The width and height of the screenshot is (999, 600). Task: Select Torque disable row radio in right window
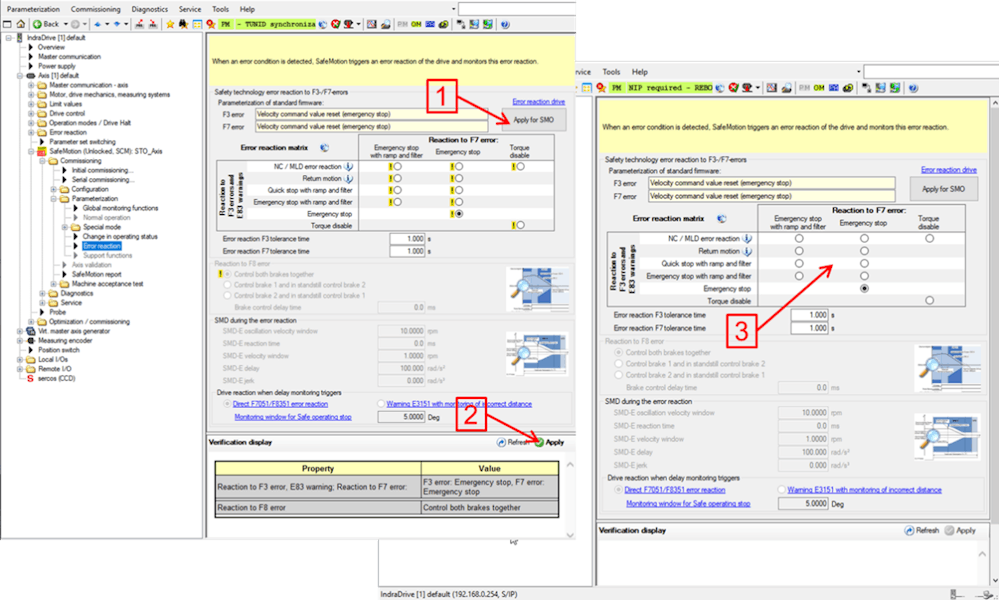pyautogui.click(x=930, y=301)
